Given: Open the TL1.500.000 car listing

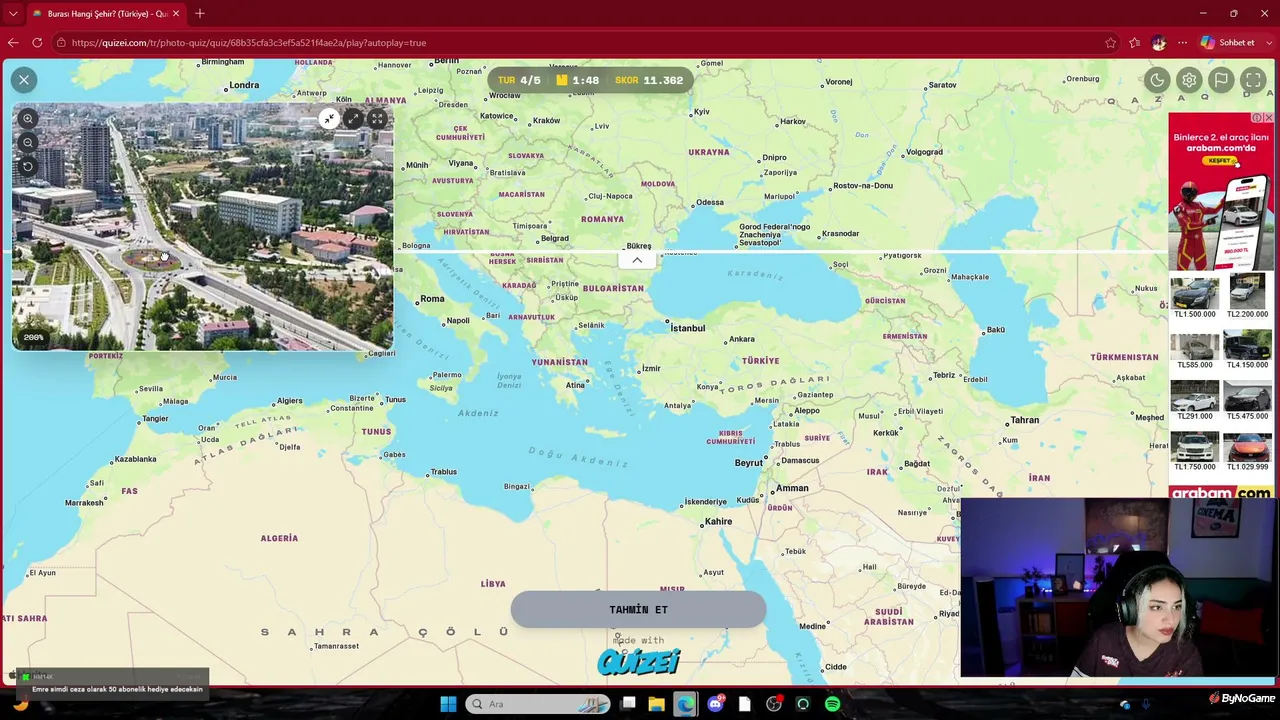Looking at the screenshot, I should pyautogui.click(x=1195, y=298).
